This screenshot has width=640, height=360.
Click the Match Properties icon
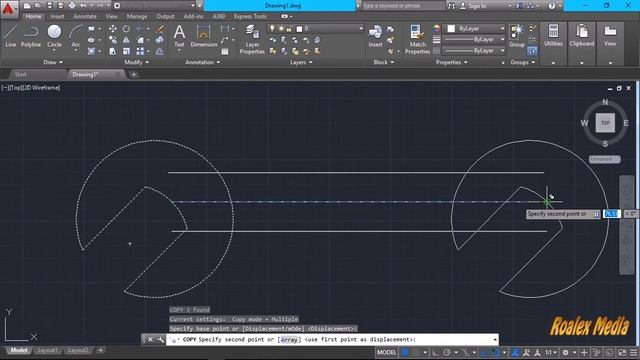(x=417, y=39)
